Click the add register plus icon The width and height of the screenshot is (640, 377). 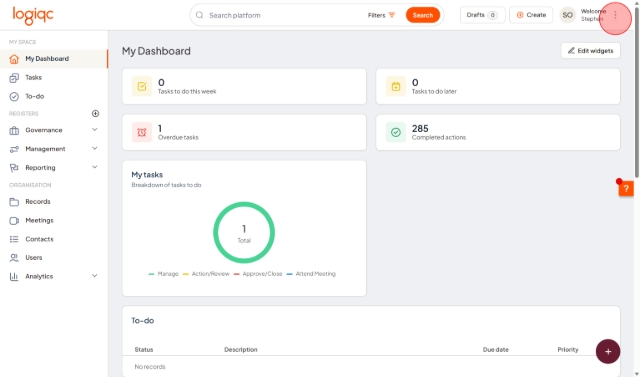click(96, 113)
